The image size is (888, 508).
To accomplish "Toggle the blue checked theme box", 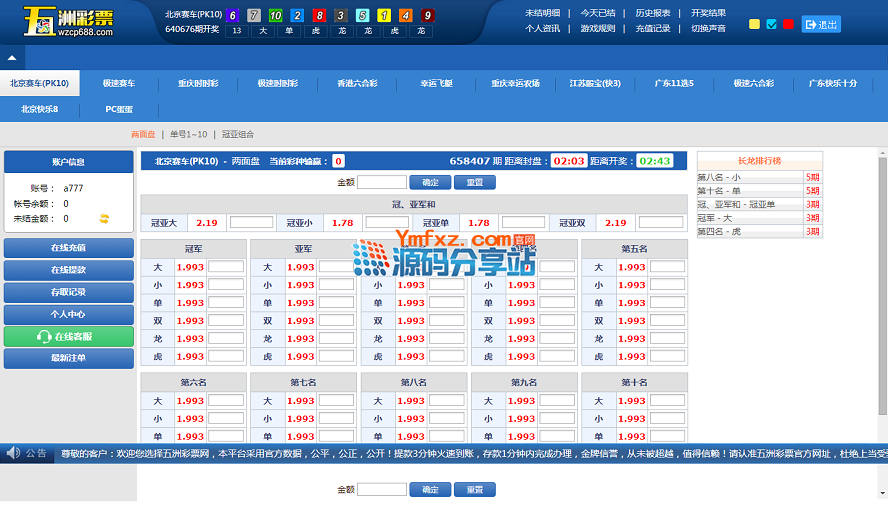I will pos(771,24).
